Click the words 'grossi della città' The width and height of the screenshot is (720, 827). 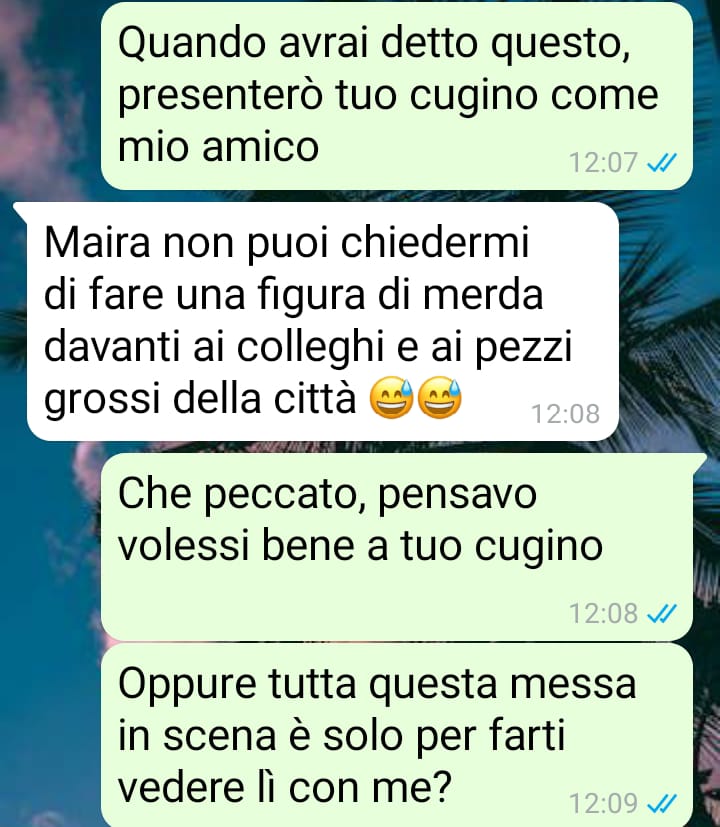tap(200, 399)
